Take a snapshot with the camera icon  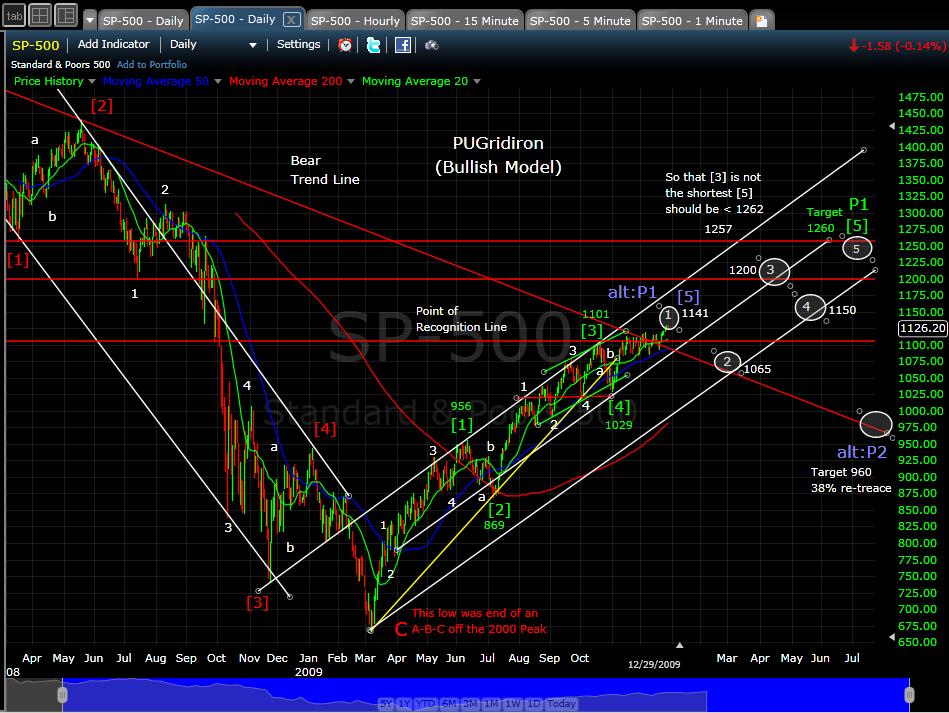coord(430,45)
